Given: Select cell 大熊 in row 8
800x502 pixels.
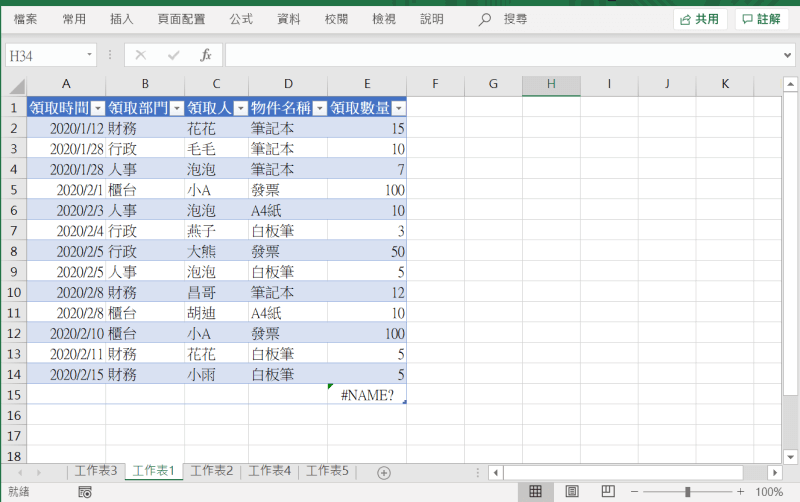Looking at the screenshot, I should [x=216, y=252].
